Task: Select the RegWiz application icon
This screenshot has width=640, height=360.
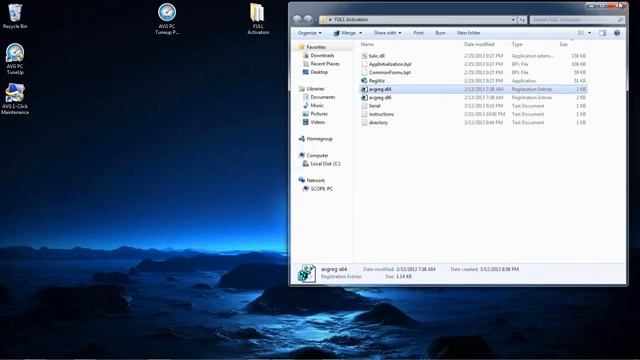Action: tap(364, 81)
